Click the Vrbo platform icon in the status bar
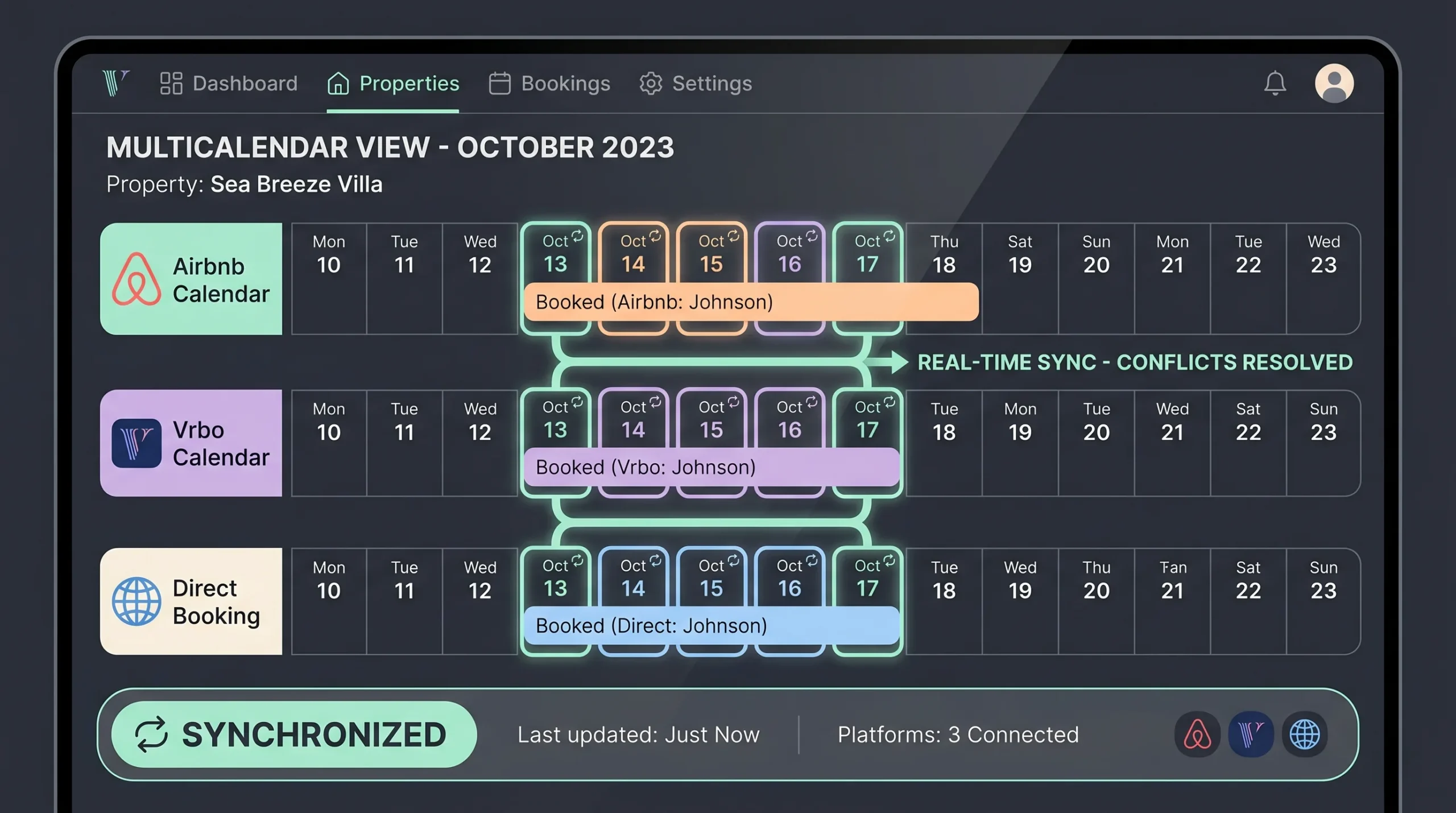 coord(1251,734)
